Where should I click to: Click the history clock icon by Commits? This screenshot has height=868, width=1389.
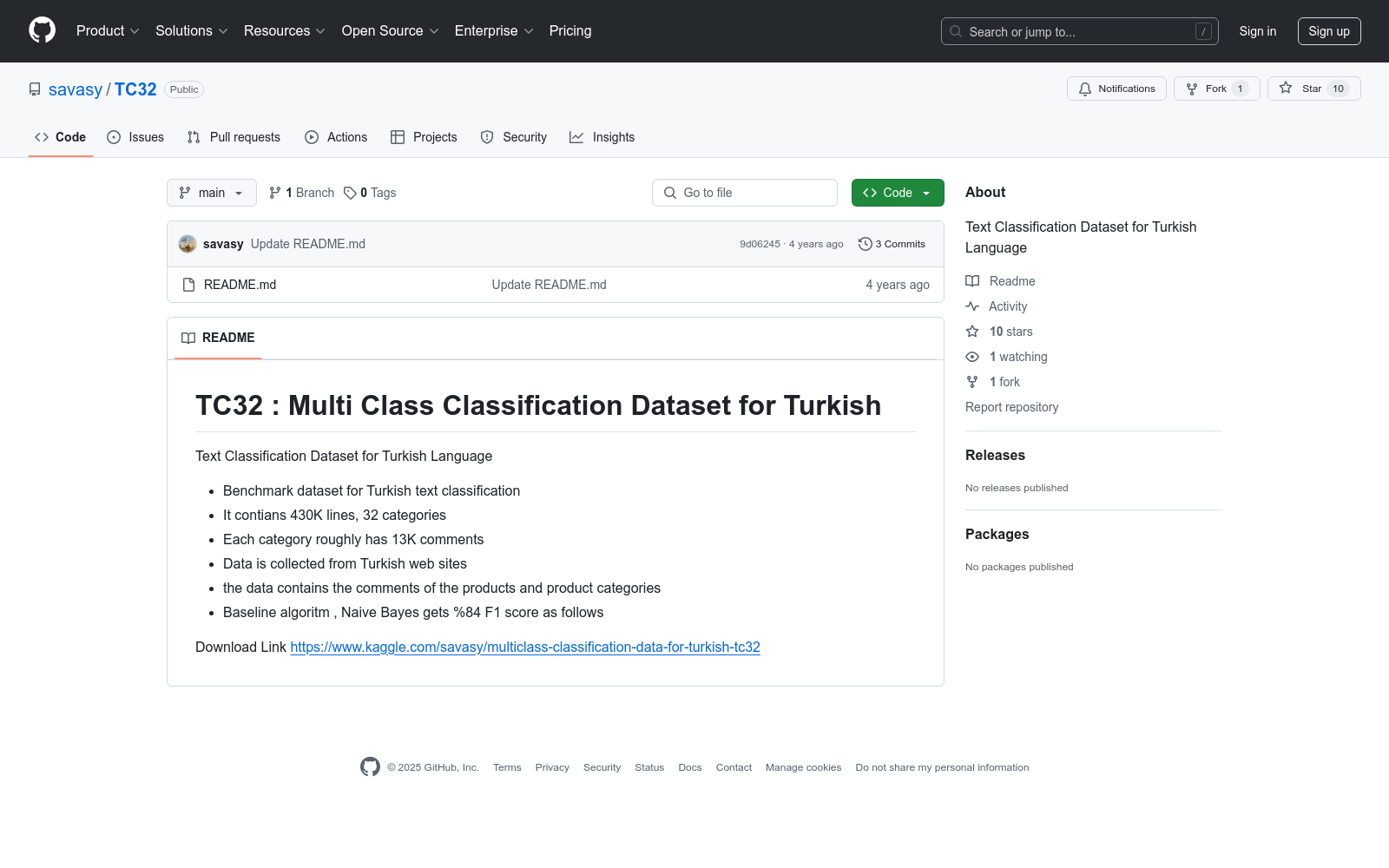point(865,244)
